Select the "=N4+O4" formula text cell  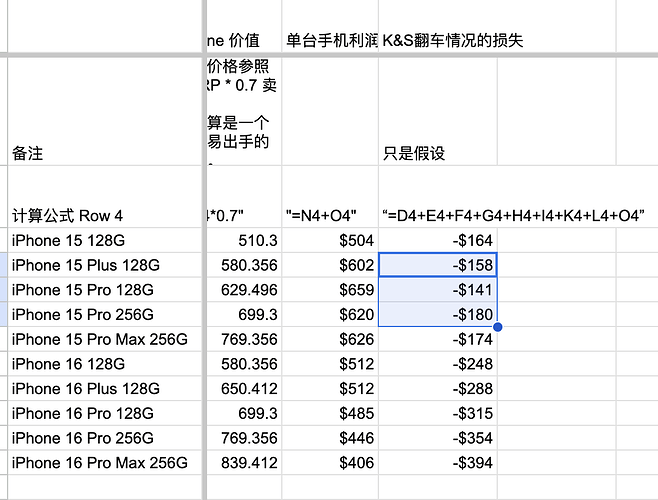point(330,216)
